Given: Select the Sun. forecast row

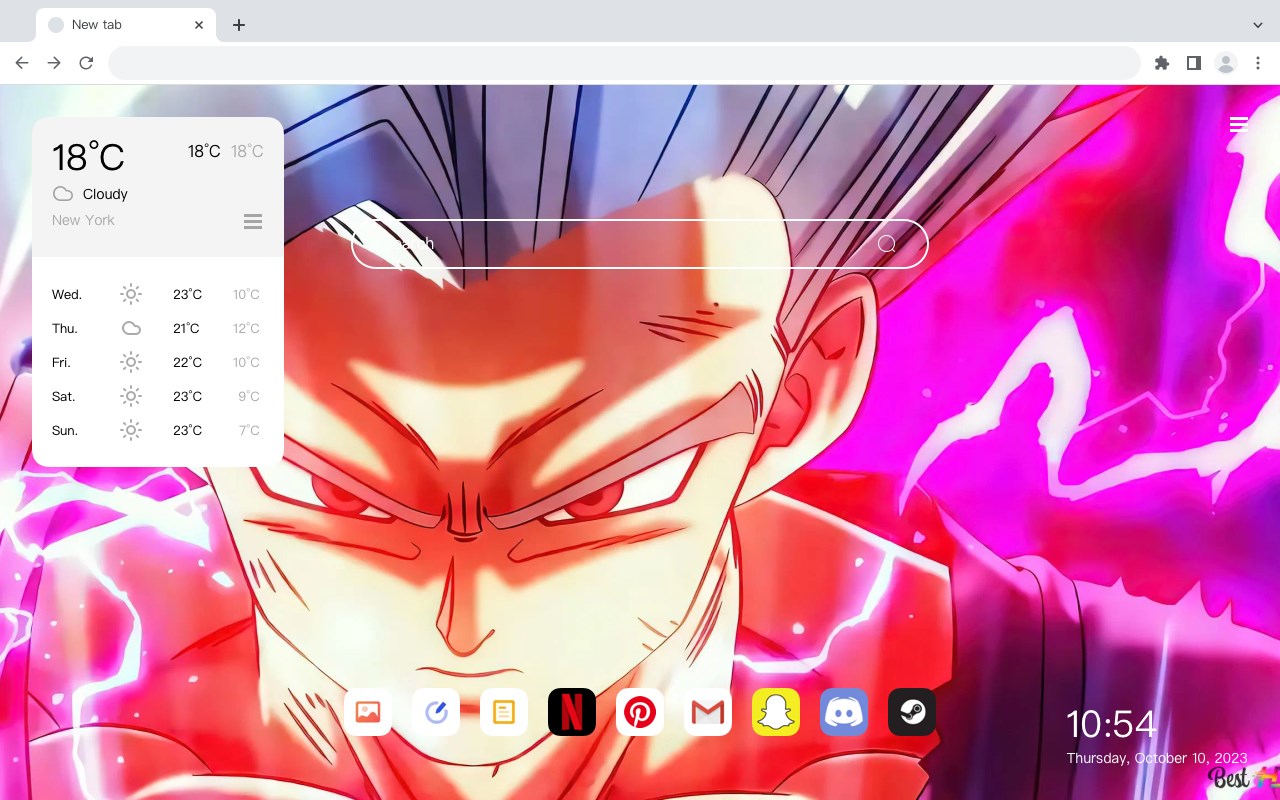Looking at the screenshot, I should point(158,430).
